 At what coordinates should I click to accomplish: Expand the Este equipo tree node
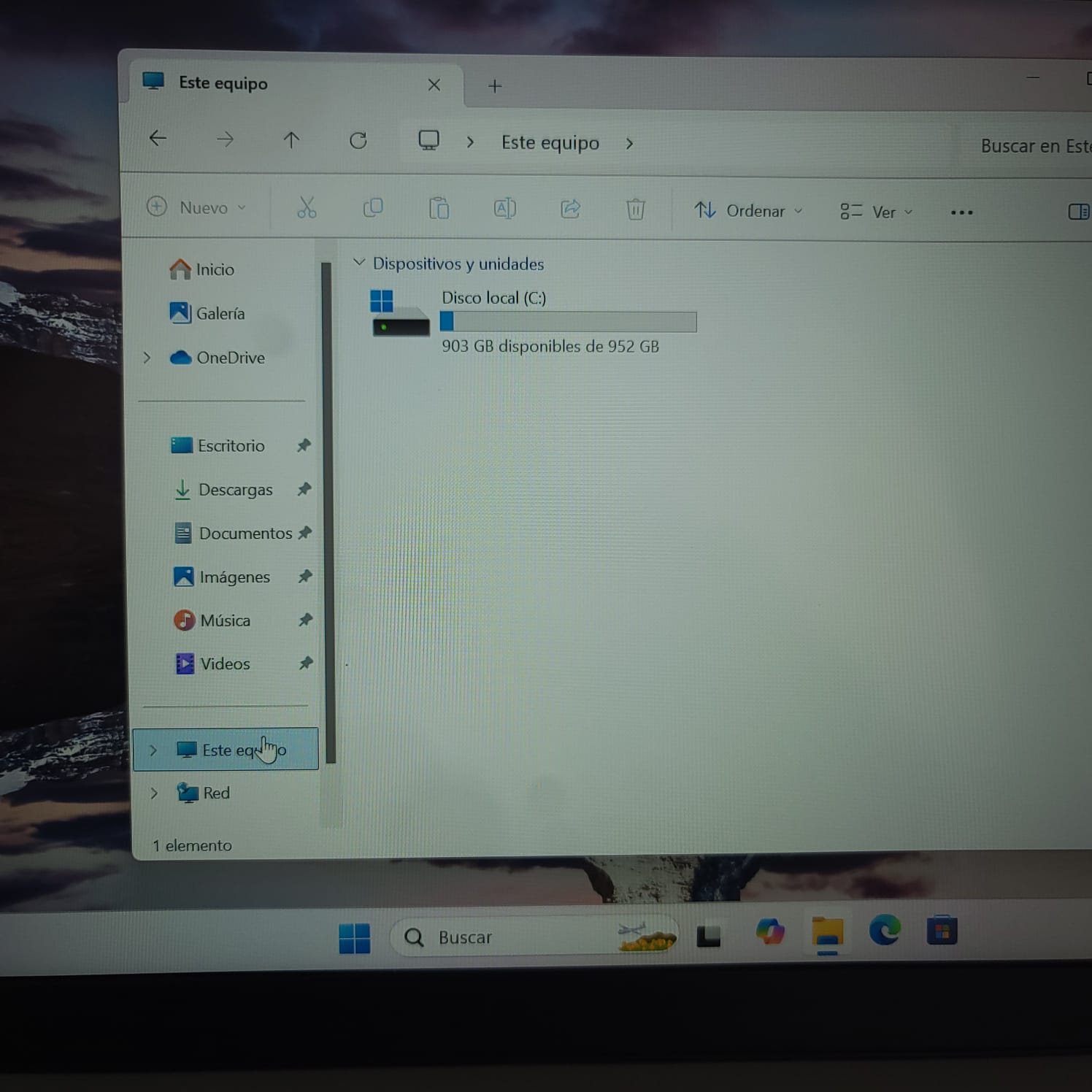[153, 750]
